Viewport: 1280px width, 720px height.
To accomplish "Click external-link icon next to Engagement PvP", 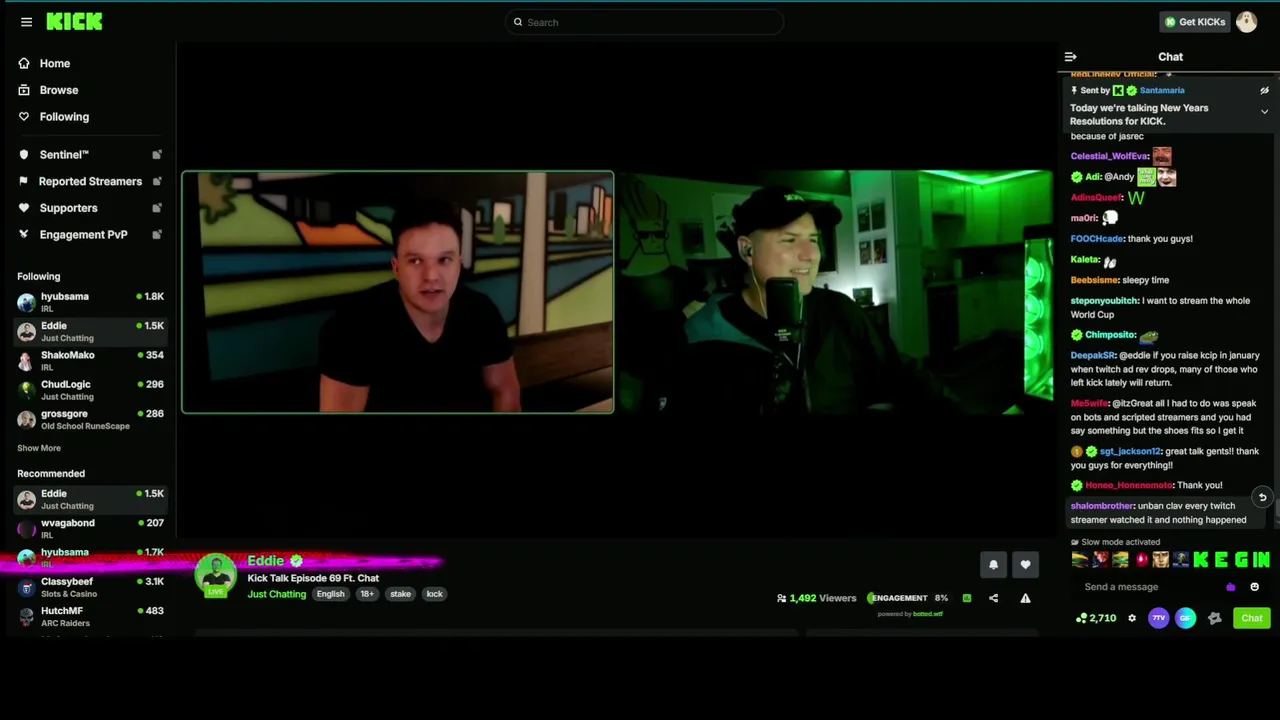I will pos(157,235).
